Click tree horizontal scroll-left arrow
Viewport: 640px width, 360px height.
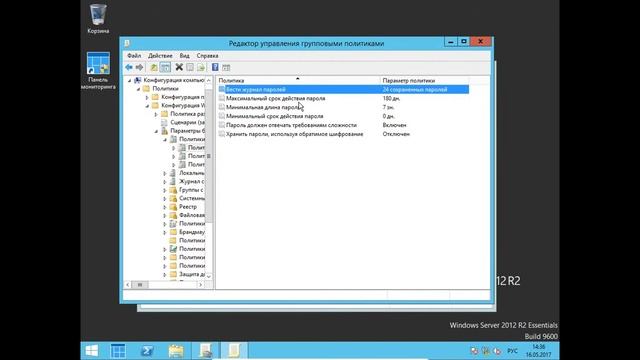pos(128,285)
